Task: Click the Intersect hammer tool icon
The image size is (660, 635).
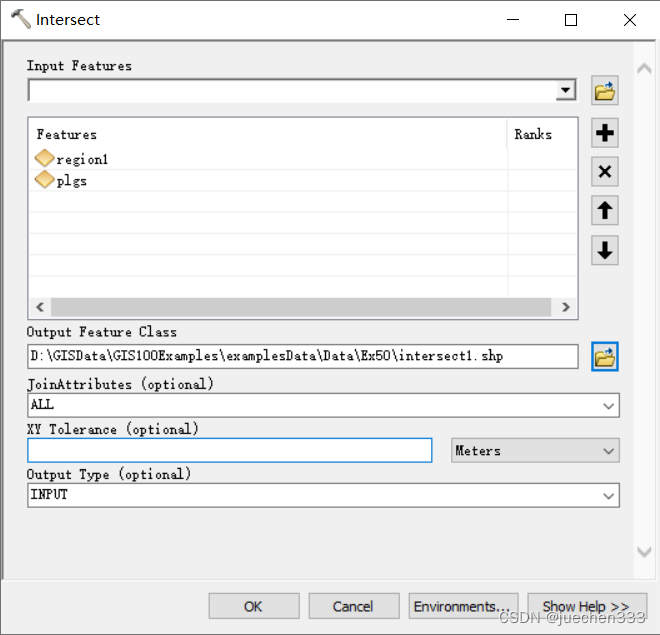Action: (x=21, y=19)
